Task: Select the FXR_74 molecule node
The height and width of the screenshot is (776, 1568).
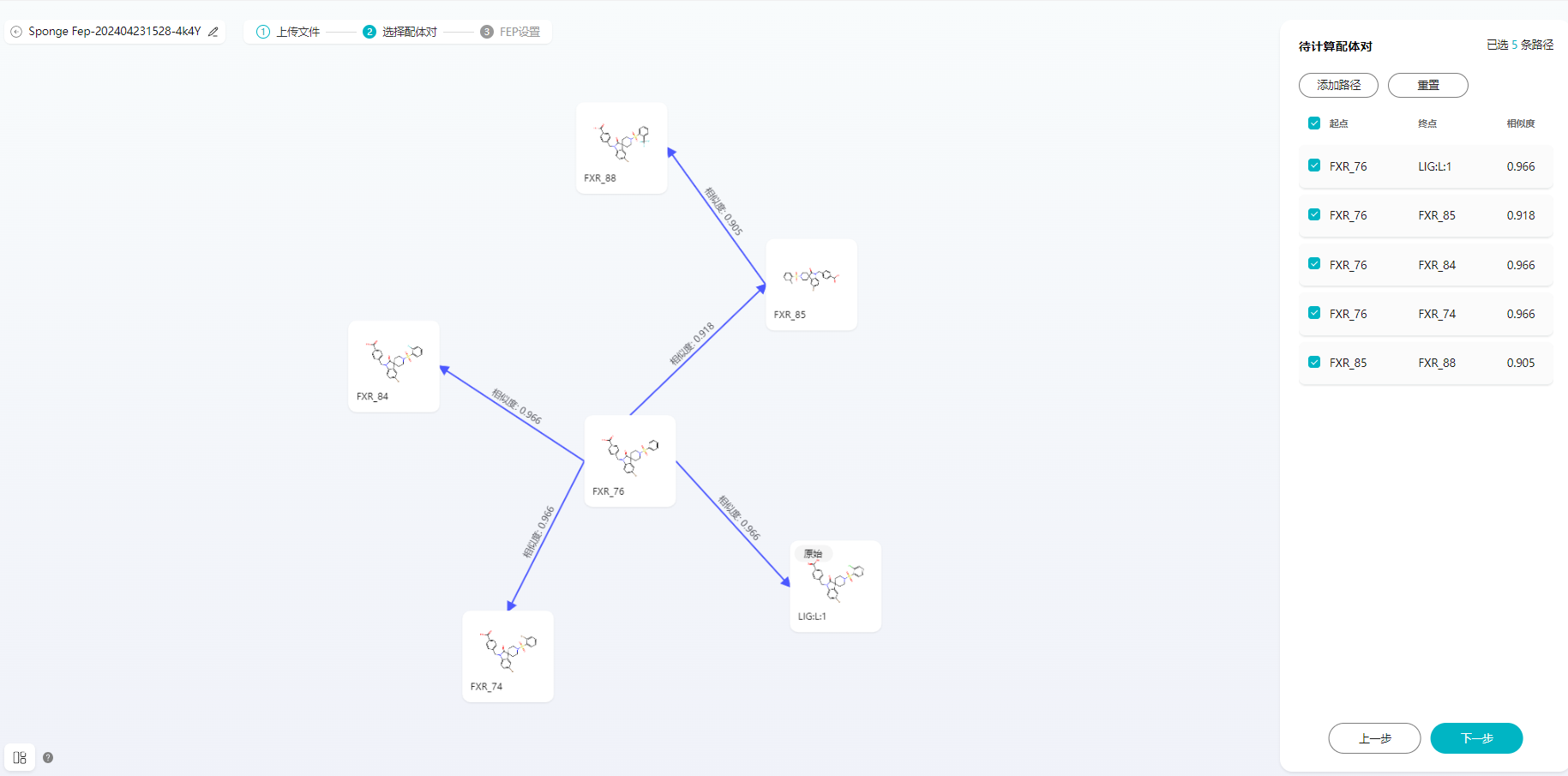Action: tap(508, 656)
